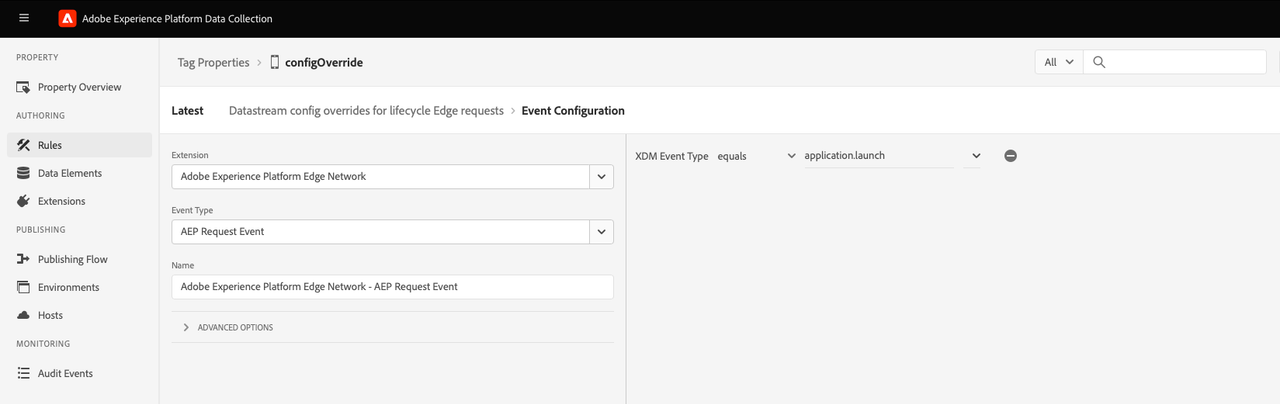
Task: Click the PUBLISHING section header
Action: coord(42,229)
